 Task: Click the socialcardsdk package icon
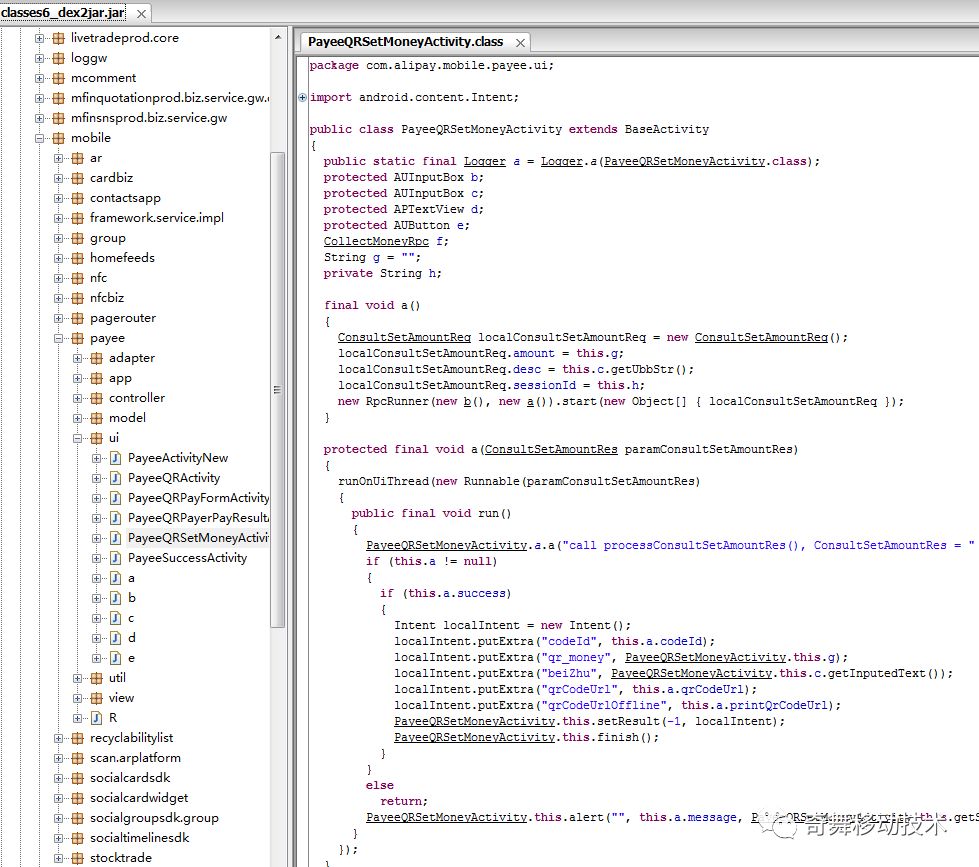pyautogui.click(x=77, y=778)
